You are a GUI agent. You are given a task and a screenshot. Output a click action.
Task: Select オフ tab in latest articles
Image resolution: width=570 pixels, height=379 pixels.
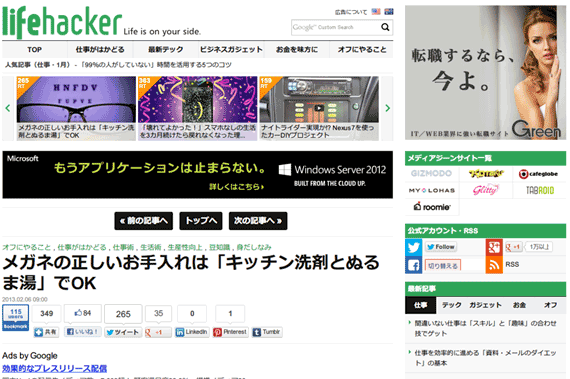(550, 305)
